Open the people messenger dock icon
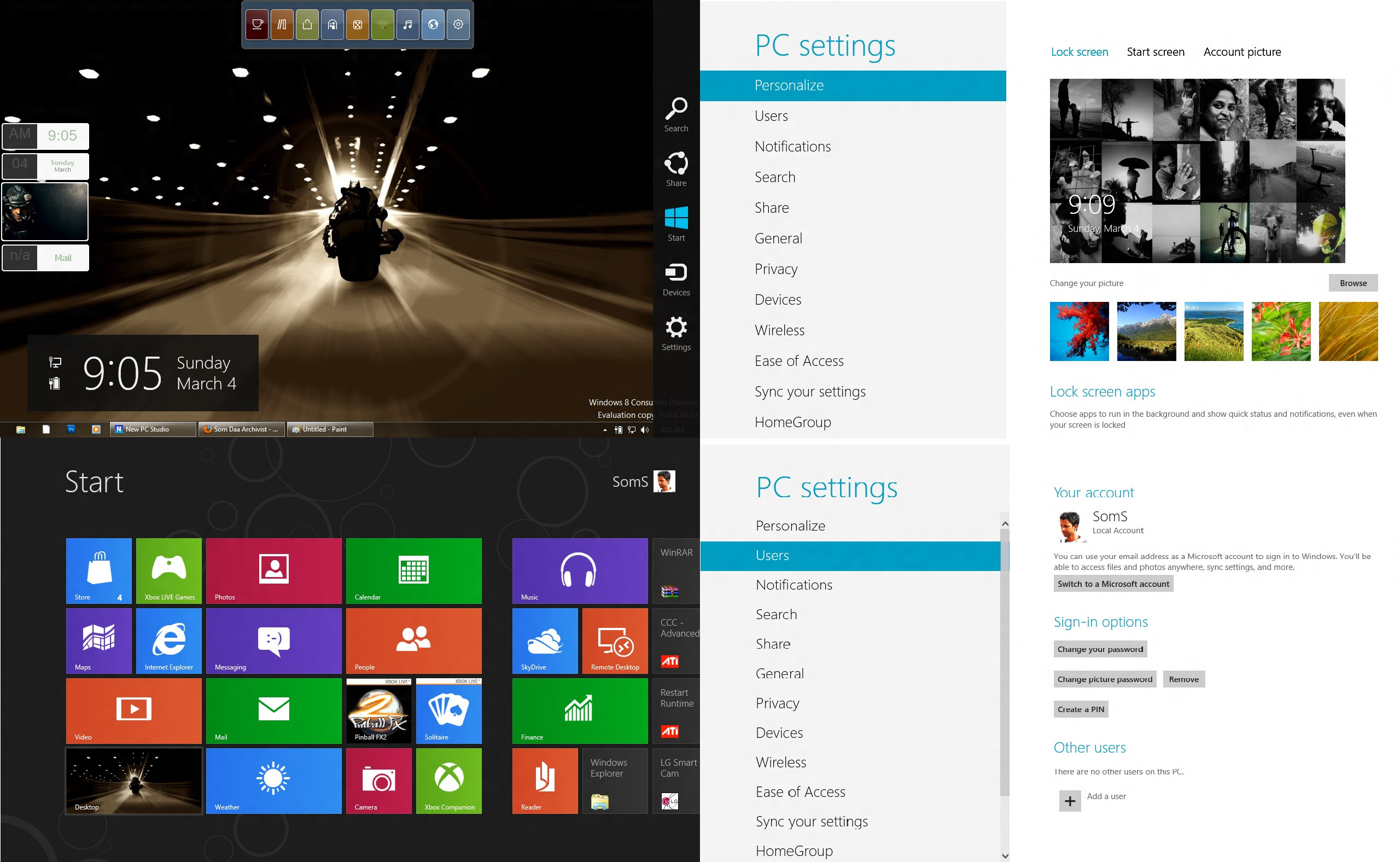This screenshot has height=862, width=1400. pyautogui.click(x=332, y=25)
